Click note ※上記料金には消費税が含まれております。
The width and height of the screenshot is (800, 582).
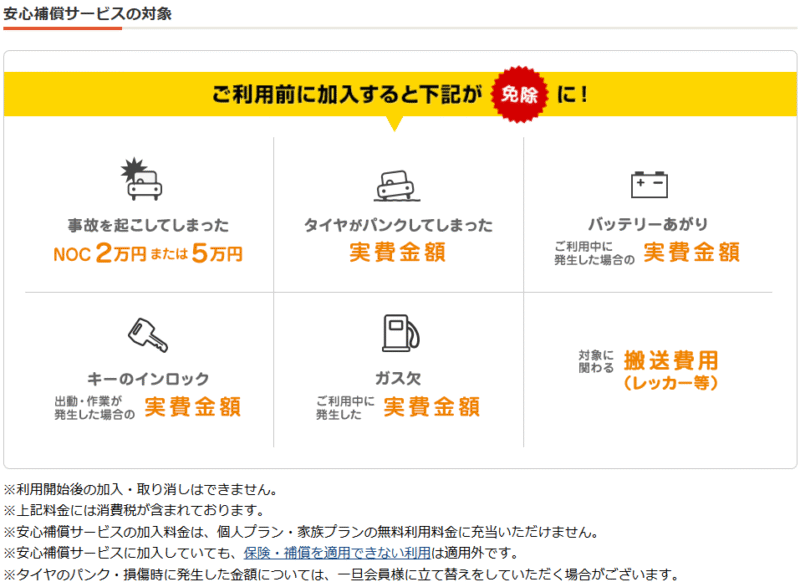pyautogui.click(x=134, y=510)
